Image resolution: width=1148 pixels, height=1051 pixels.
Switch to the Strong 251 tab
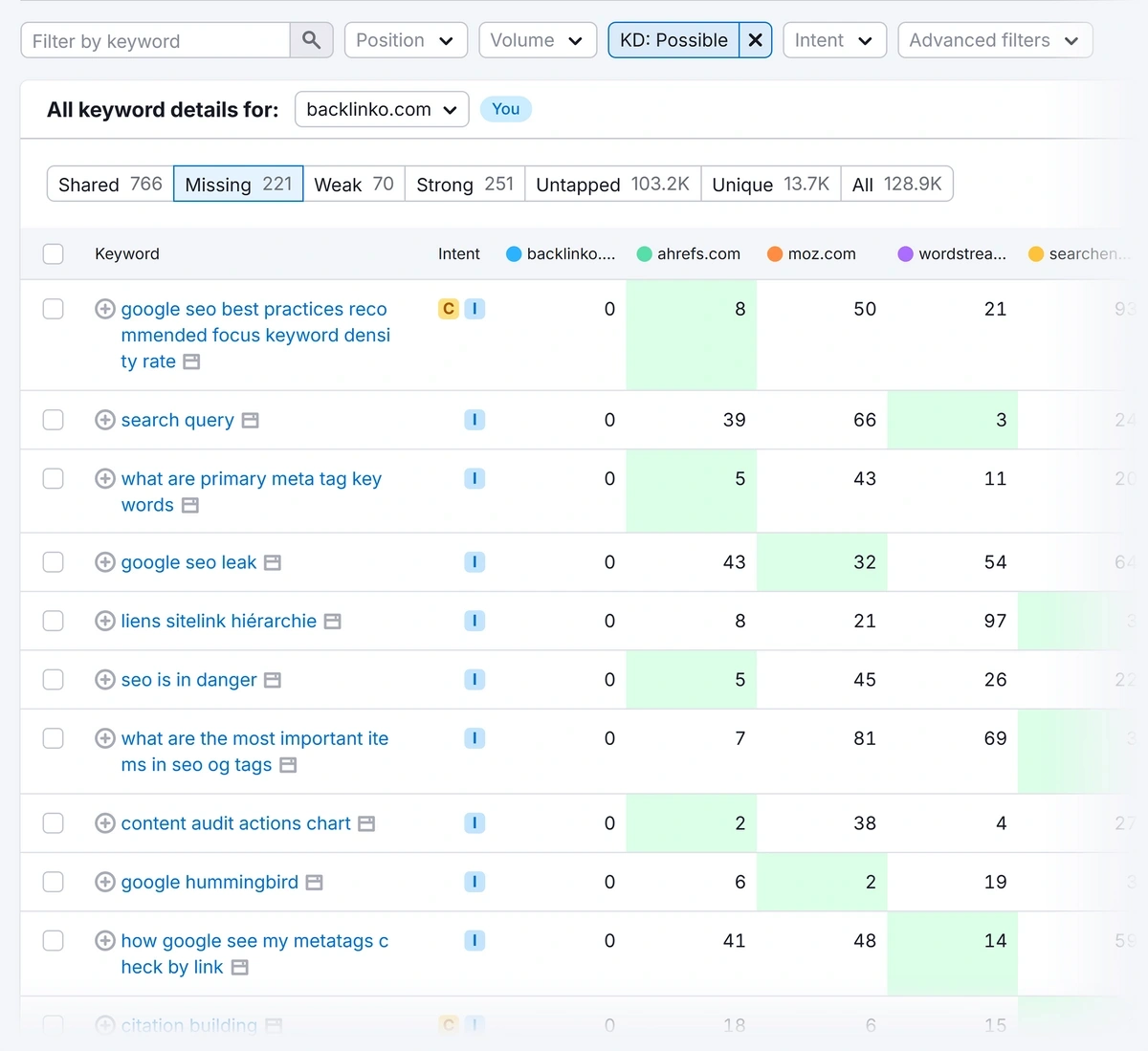click(465, 184)
